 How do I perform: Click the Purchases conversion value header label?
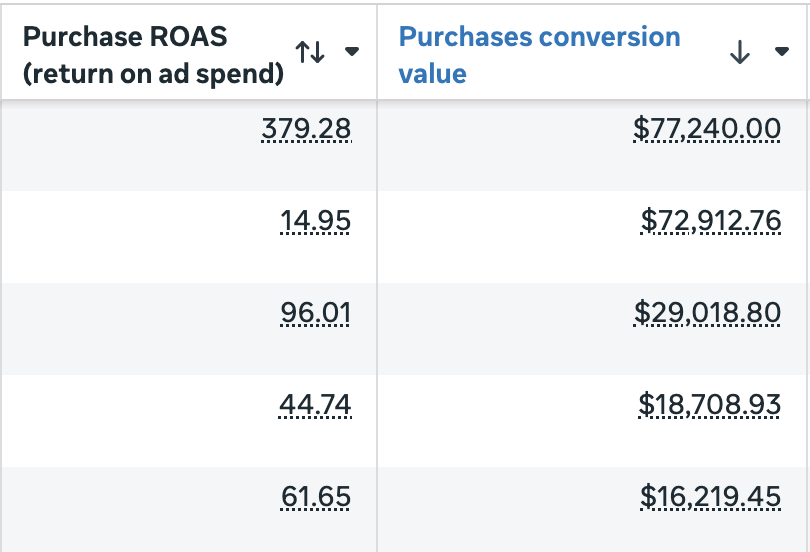point(539,55)
